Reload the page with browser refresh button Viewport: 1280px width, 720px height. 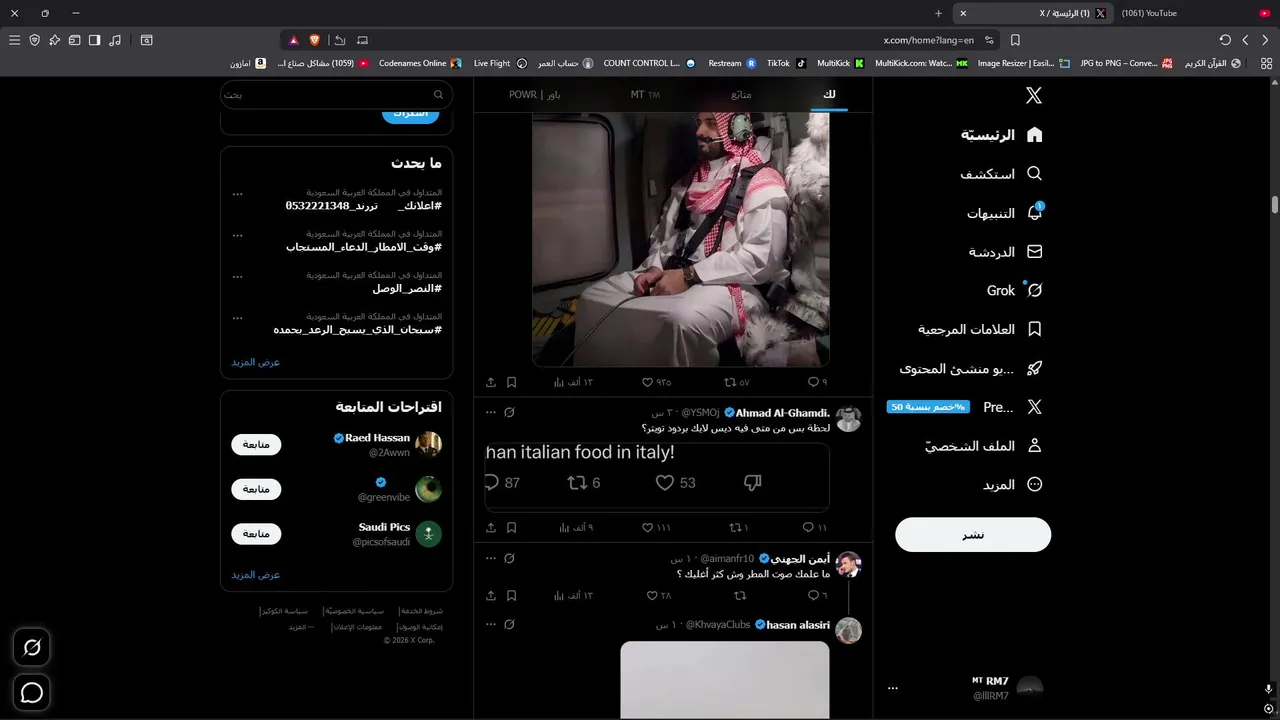pos(1225,40)
